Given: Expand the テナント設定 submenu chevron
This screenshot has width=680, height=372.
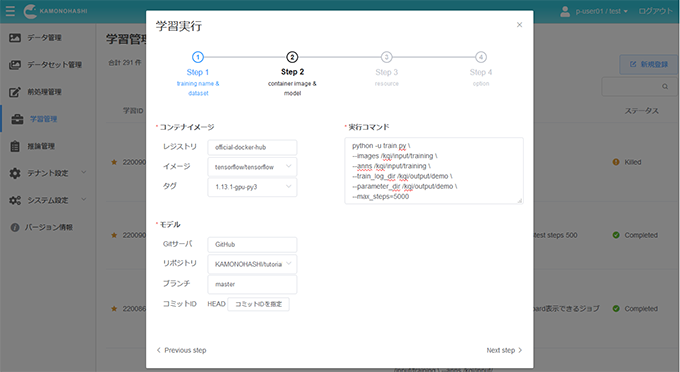Looking at the screenshot, I should coord(84,173).
